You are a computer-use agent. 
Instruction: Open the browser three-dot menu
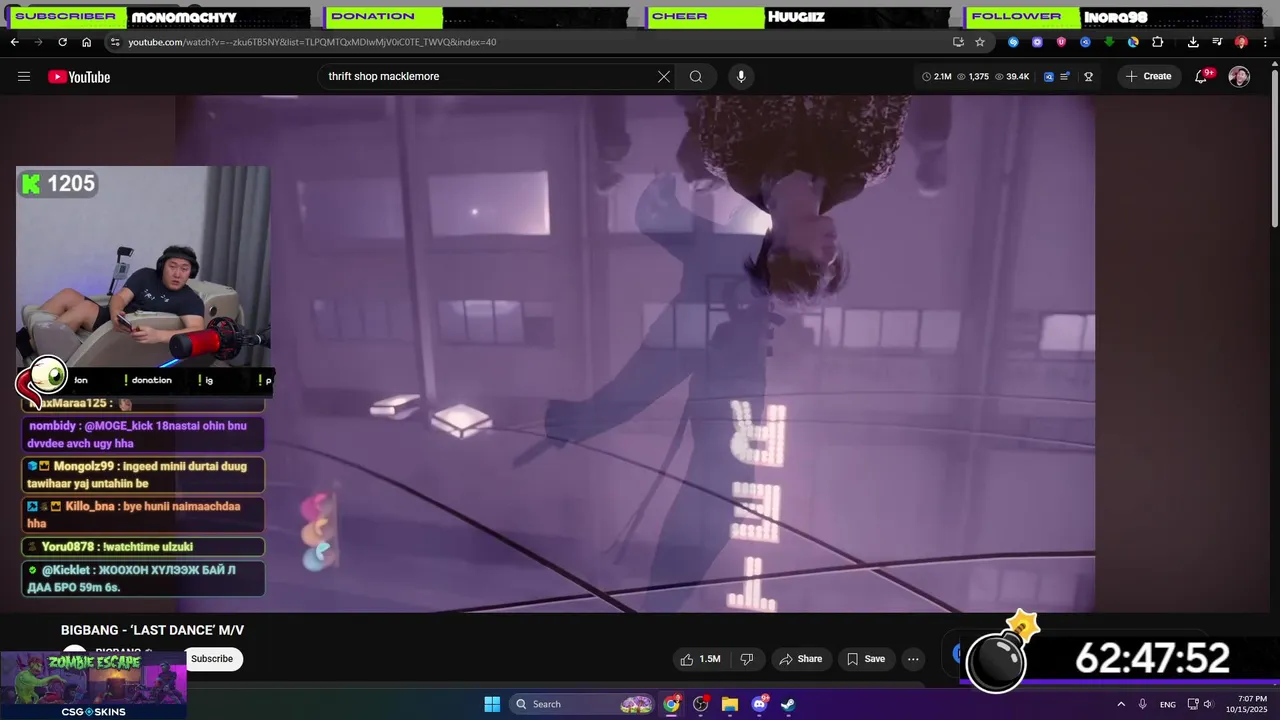(1265, 42)
